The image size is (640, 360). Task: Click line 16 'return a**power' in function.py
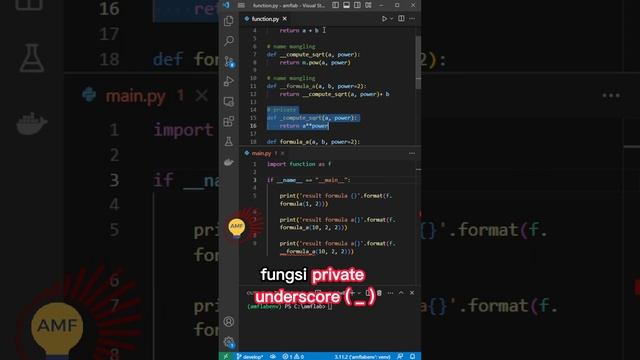coord(304,126)
